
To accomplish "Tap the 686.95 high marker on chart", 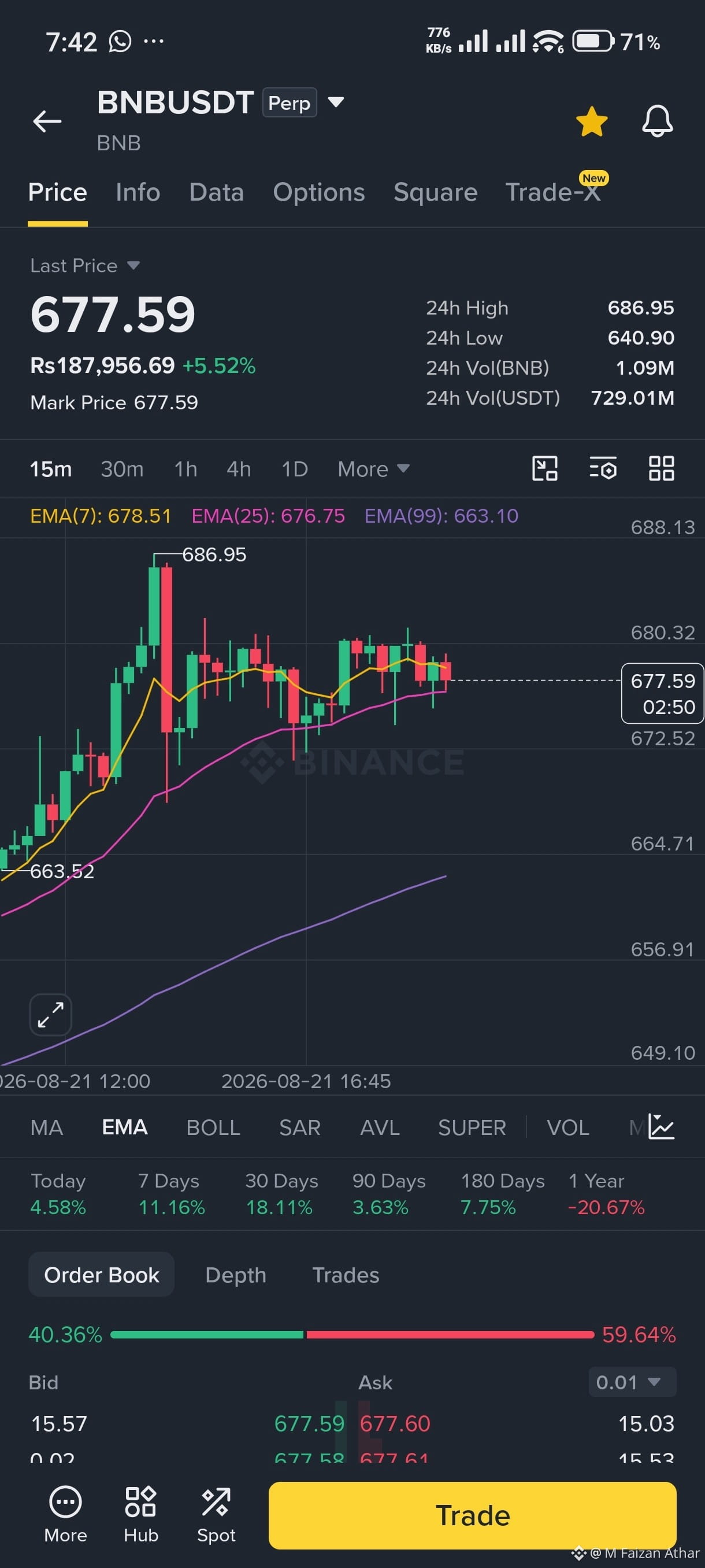I will pos(214,554).
